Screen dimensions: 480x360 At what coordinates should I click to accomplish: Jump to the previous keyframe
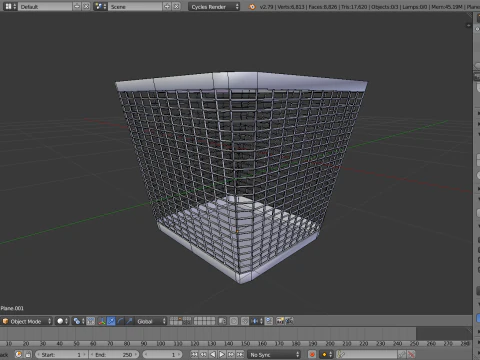(203, 355)
